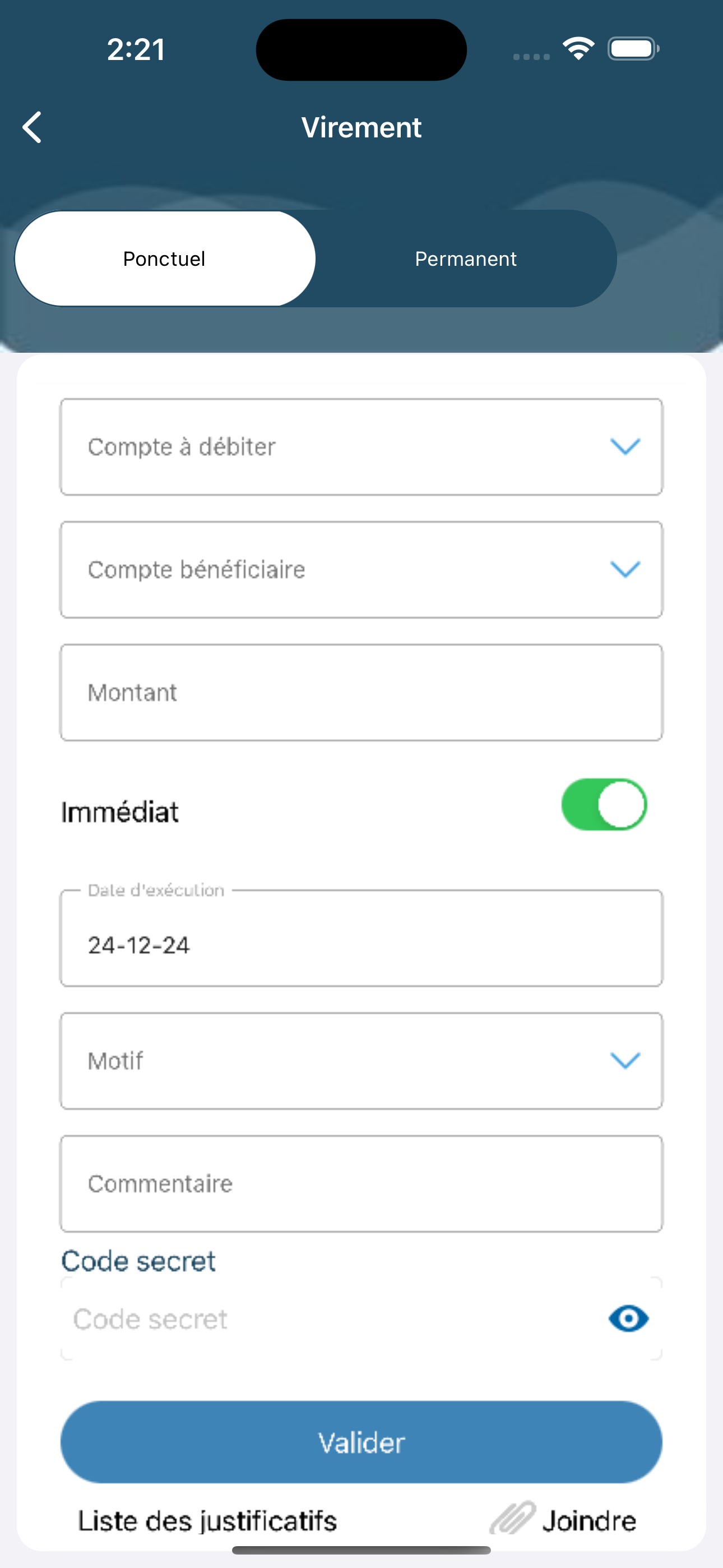Show the secret code with eye icon
Screen dimensions: 723x1568
pyautogui.click(x=628, y=1319)
